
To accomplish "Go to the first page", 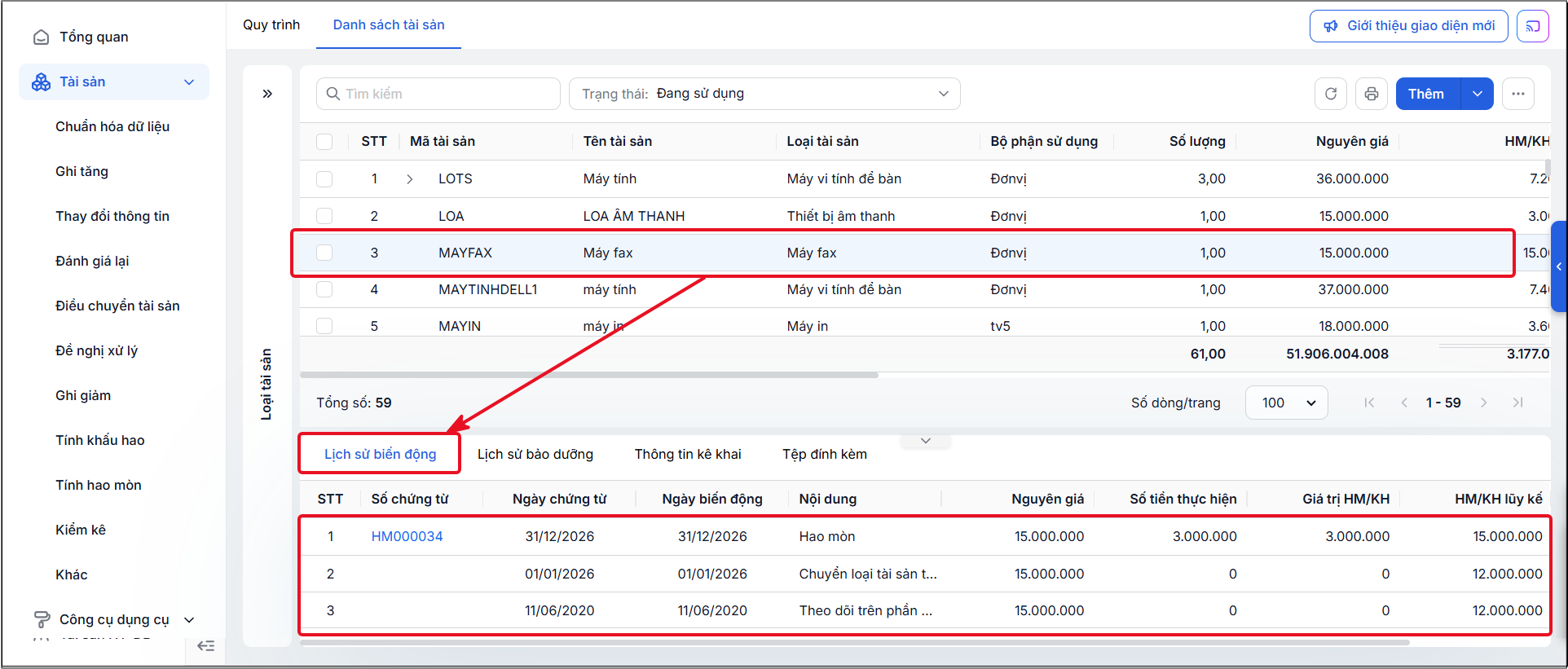I will click(x=1369, y=403).
